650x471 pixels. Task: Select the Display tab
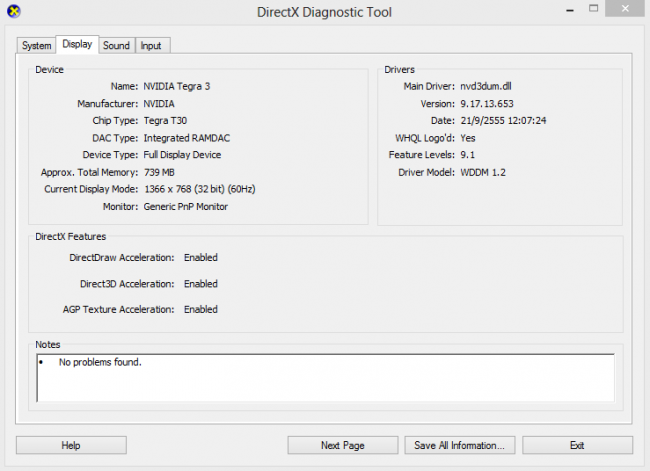coord(77,44)
